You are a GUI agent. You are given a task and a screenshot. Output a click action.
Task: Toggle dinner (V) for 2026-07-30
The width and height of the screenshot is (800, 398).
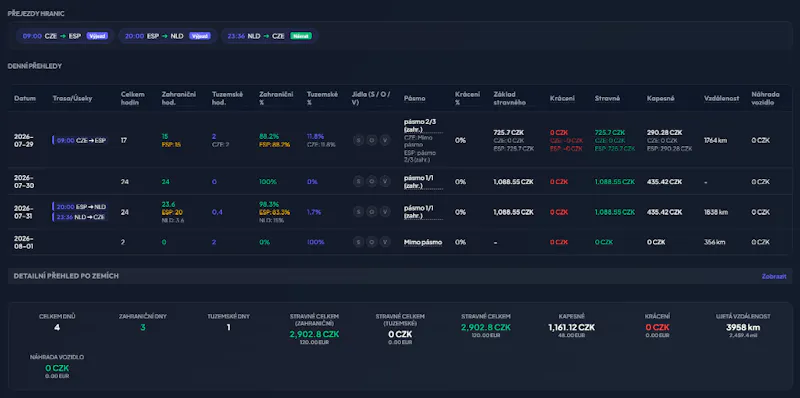click(x=385, y=182)
